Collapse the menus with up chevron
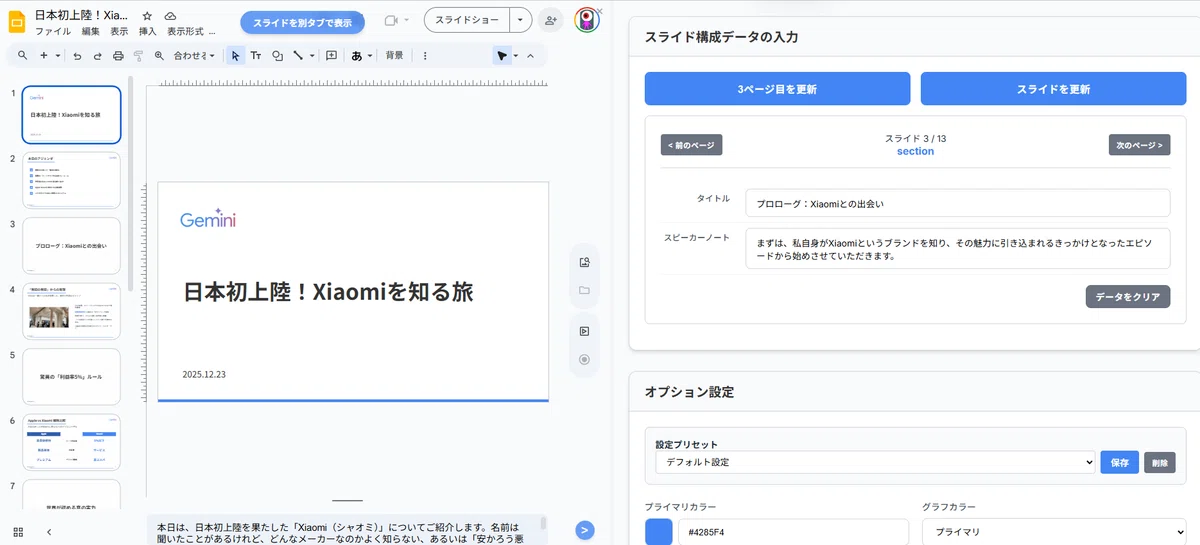 tap(530, 56)
